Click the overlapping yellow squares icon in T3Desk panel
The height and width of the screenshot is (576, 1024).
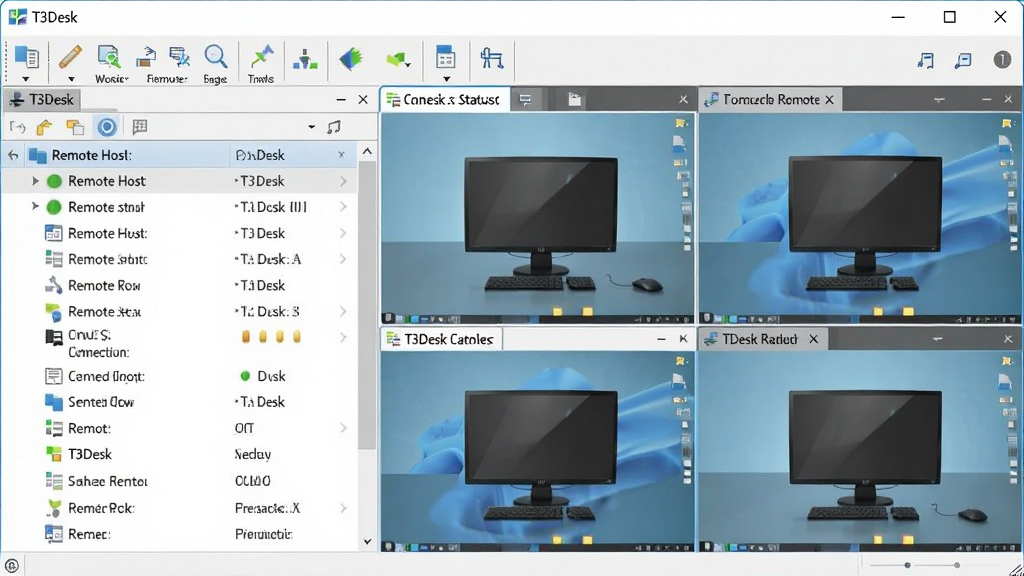pos(75,127)
